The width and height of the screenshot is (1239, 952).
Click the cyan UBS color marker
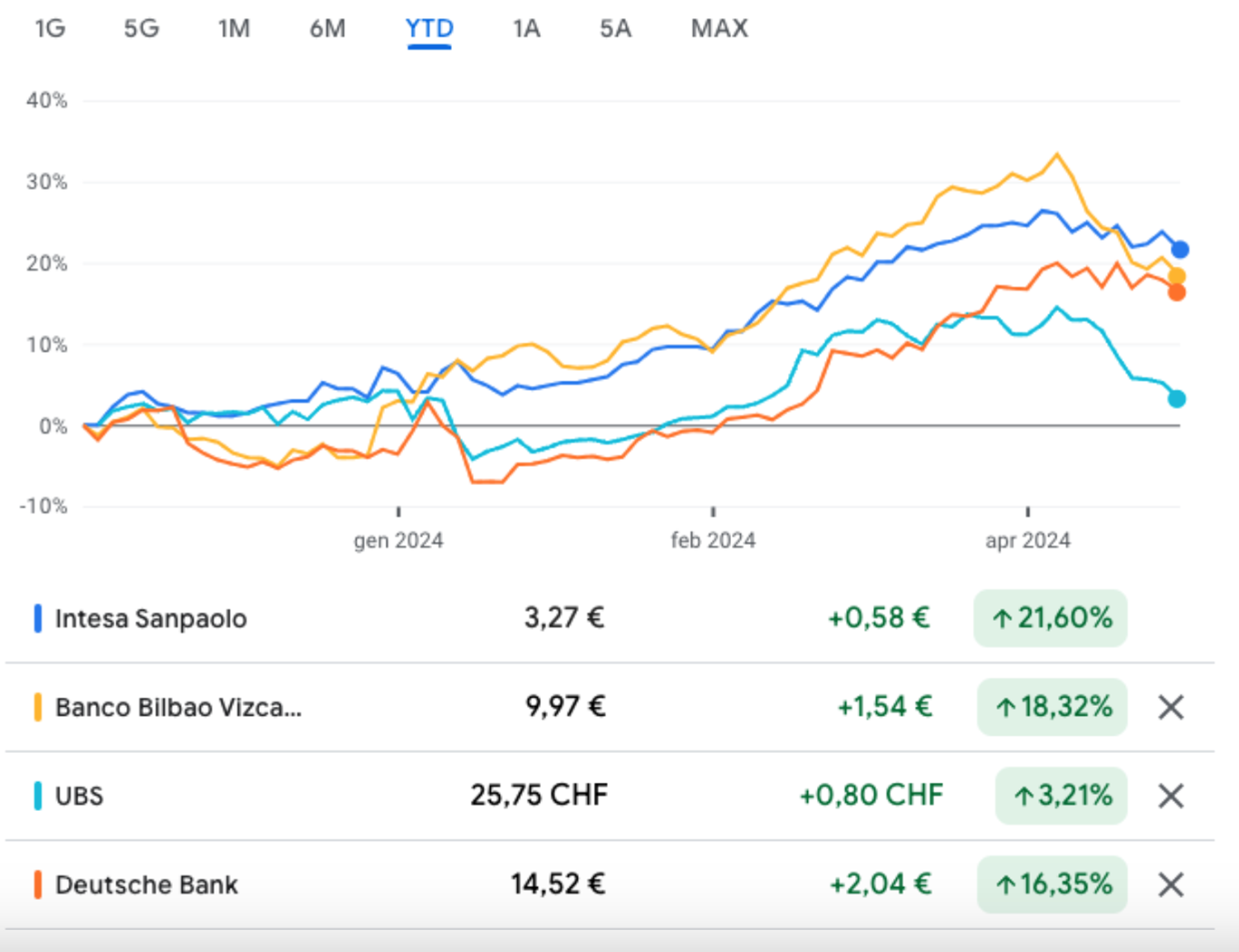(x=38, y=796)
